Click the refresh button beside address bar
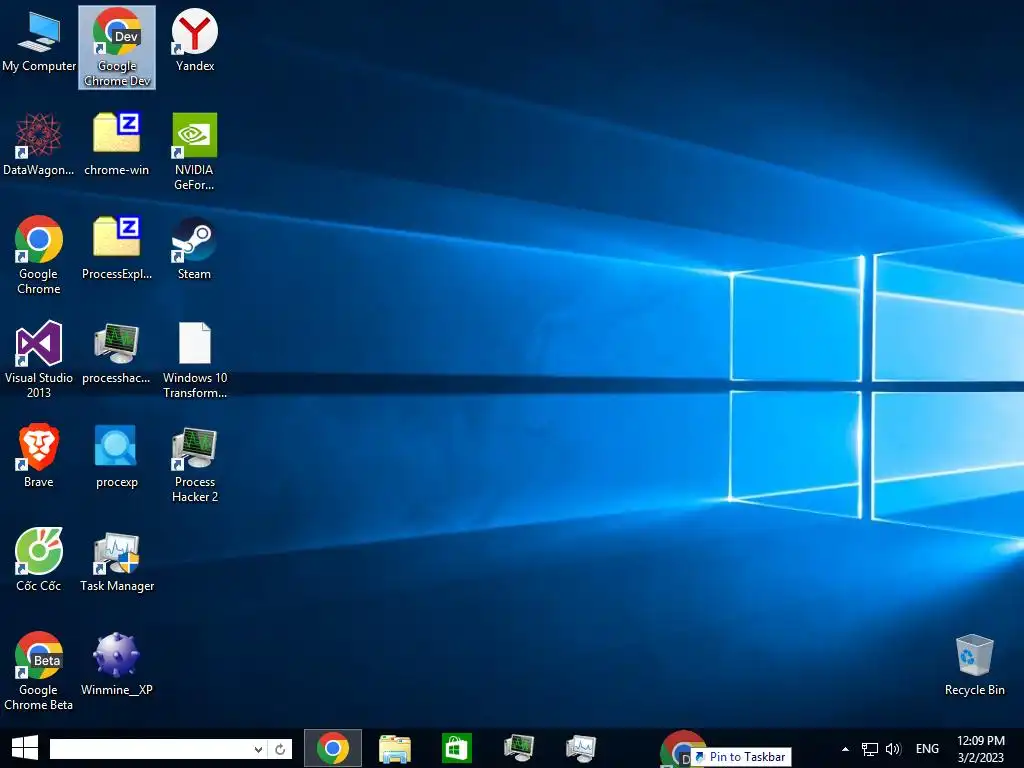The width and height of the screenshot is (1024, 768). click(x=280, y=749)
